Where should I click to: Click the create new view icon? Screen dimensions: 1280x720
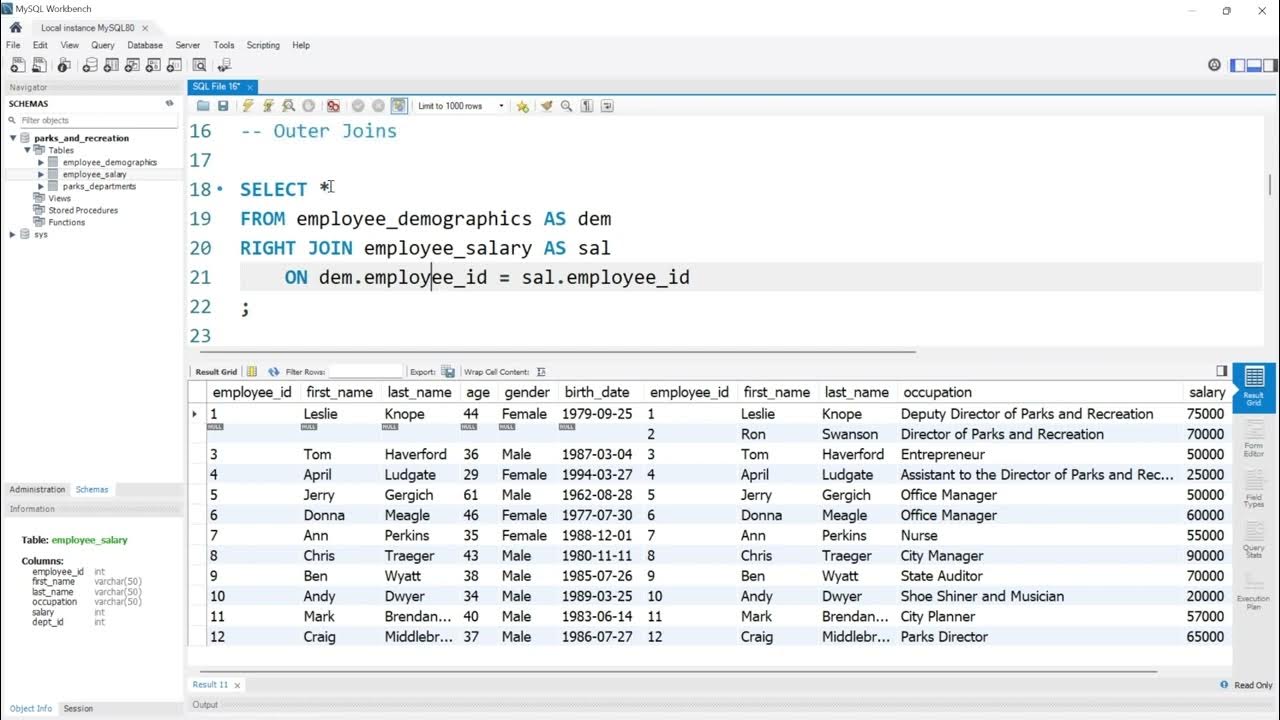pyautogui.click(x=132, y=65)
